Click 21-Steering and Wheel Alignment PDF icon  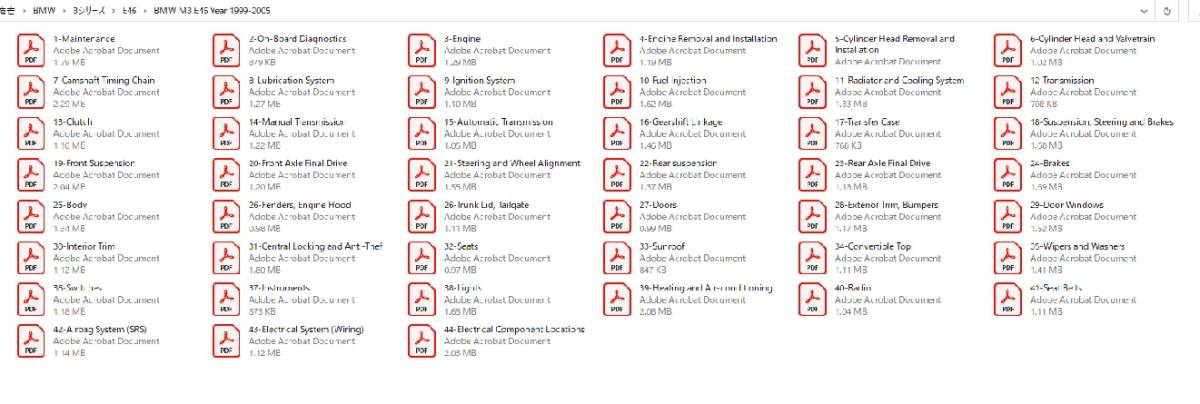click(x=421, y=175)
